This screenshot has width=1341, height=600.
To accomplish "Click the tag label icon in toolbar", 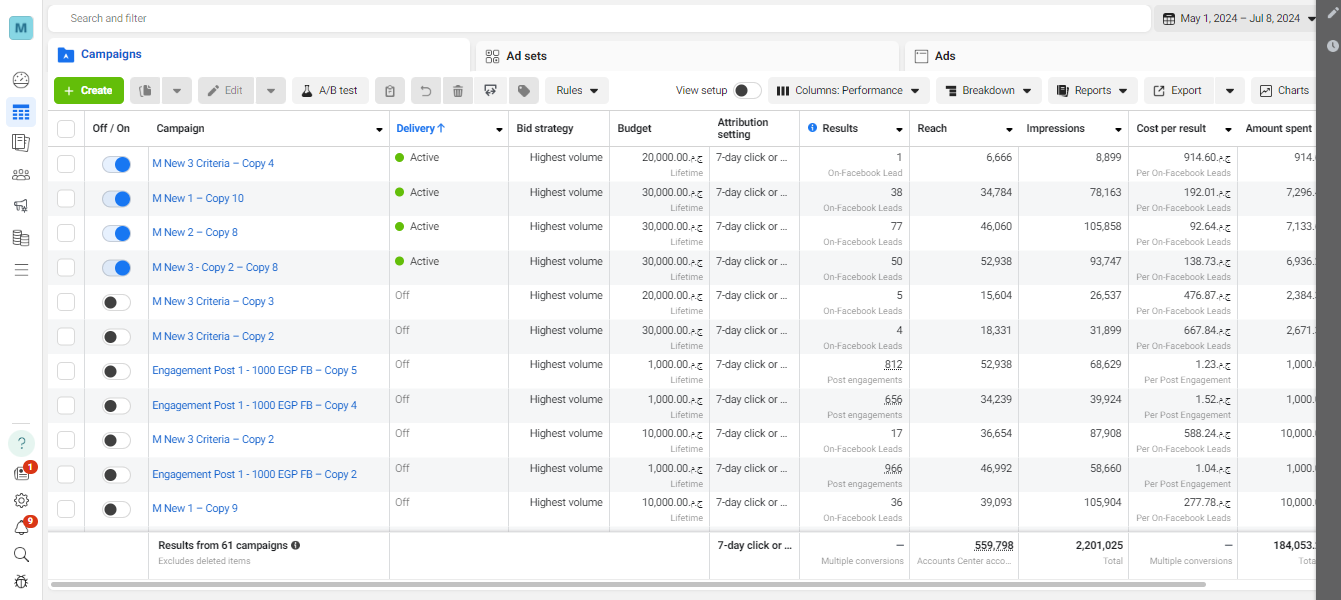I will 523,91.
